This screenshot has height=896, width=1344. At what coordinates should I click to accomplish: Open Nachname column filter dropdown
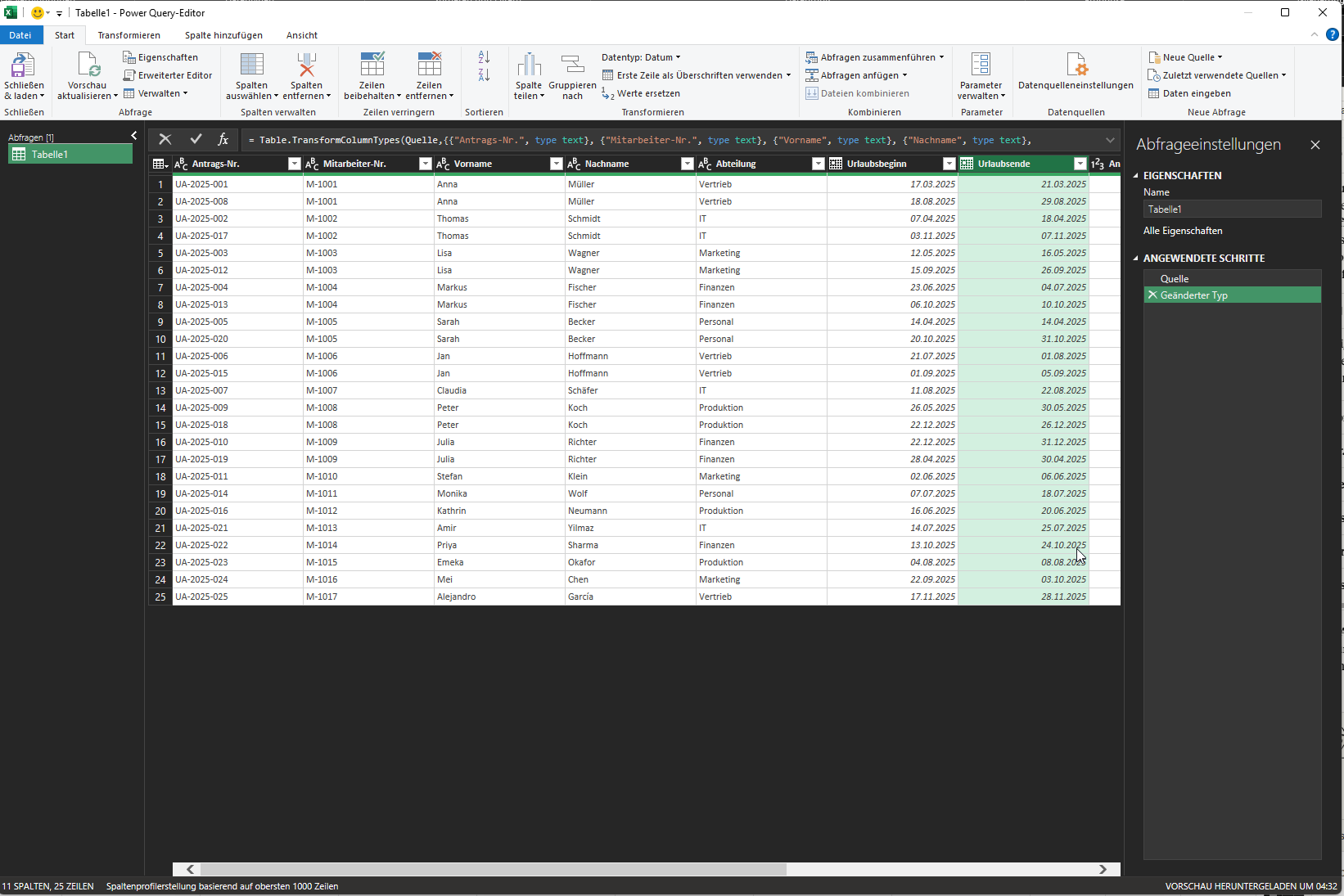click(x=688, y=164)
